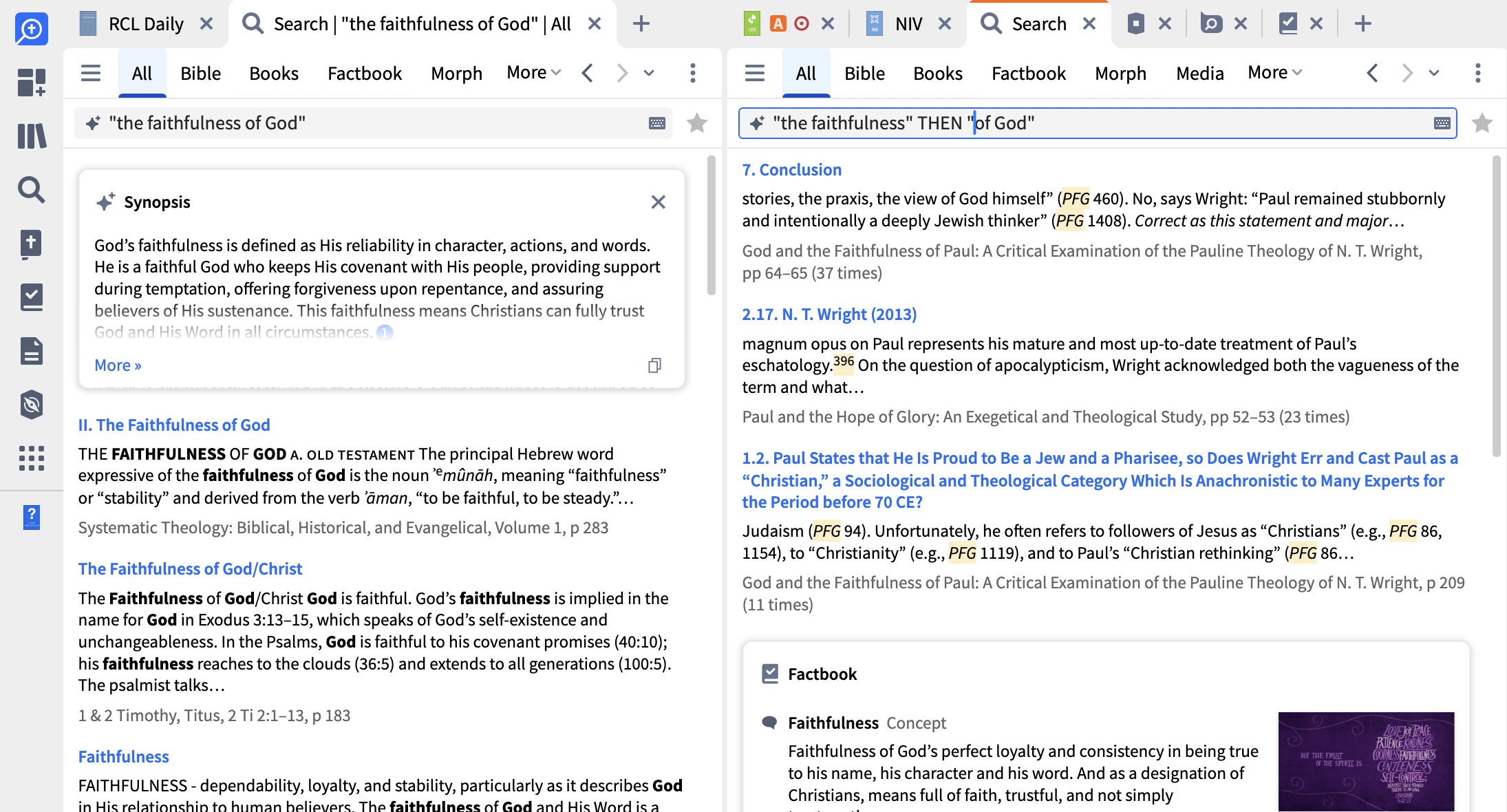The image size is (1507, 812).
Task: Toggle the smart search sparkle in the left query
Action: (93, 123)
